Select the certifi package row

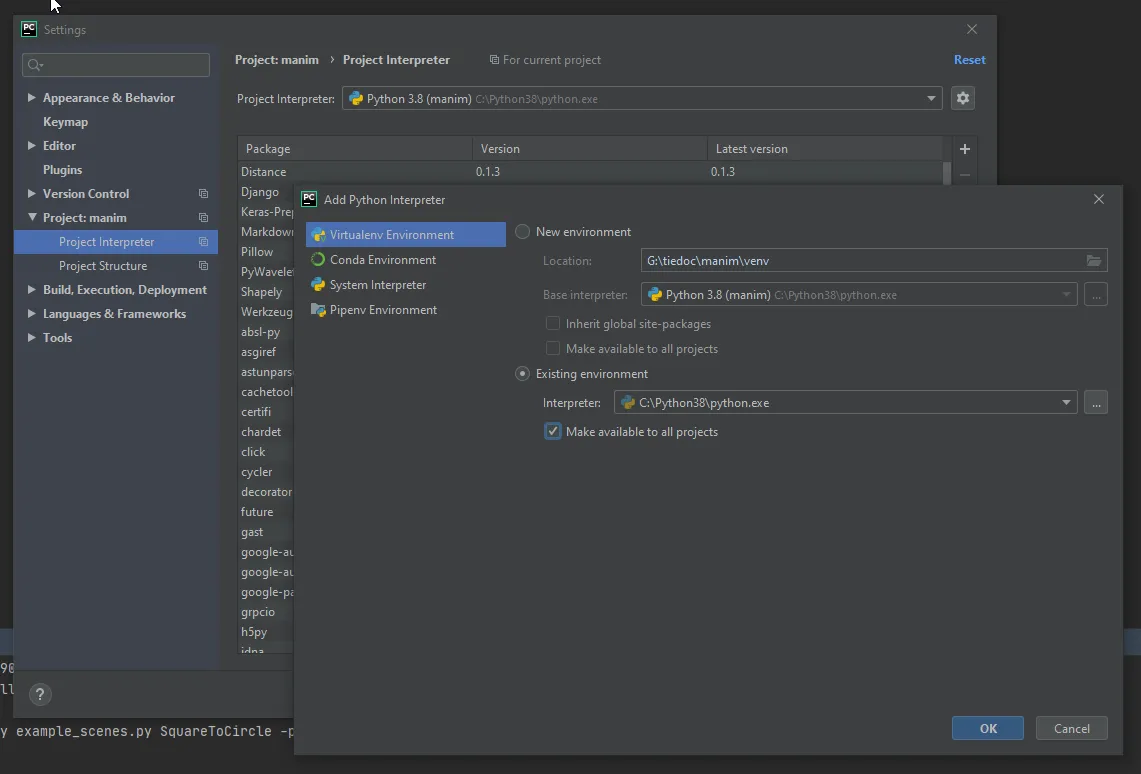pyautogui.click(x=266, y=412)
